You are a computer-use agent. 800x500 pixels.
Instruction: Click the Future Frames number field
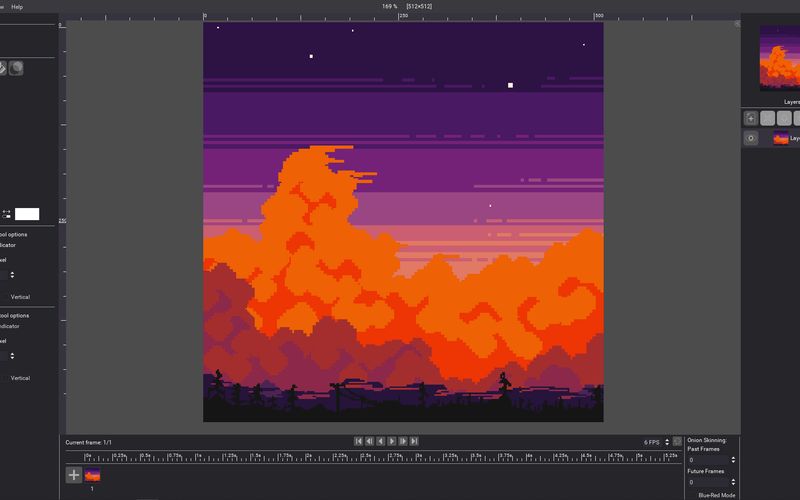(x=708, y=482)
